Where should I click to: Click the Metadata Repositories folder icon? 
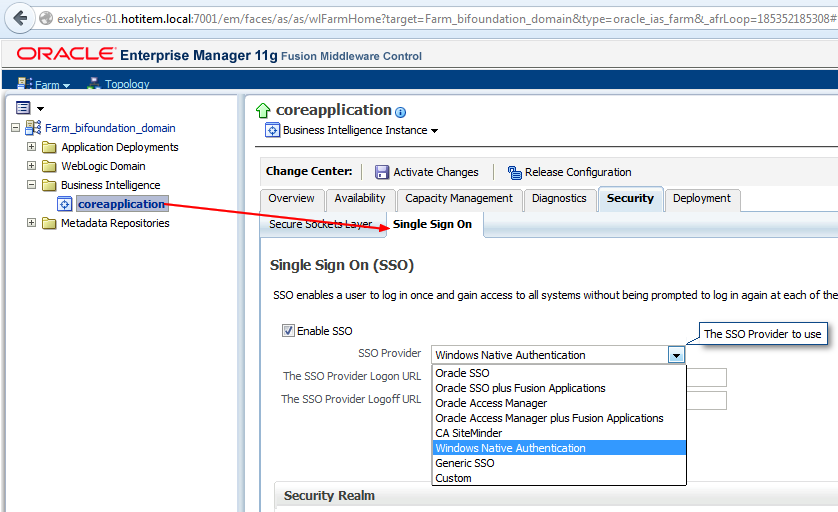48,223
